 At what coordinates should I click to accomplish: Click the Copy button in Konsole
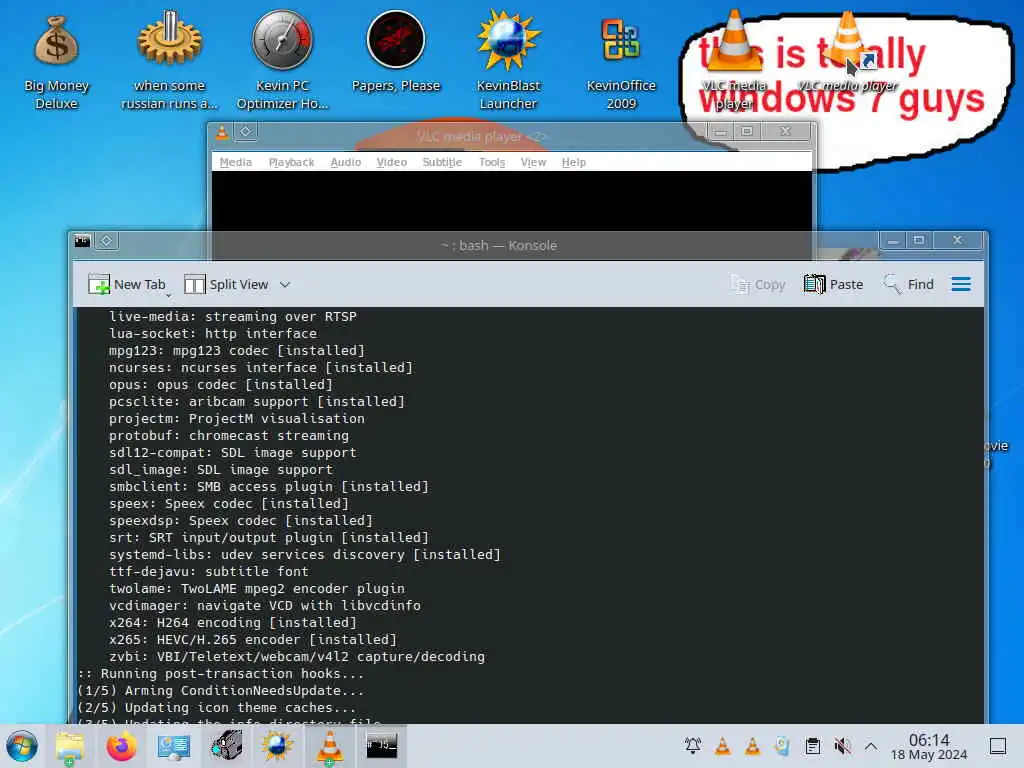(x=757, y=285)
